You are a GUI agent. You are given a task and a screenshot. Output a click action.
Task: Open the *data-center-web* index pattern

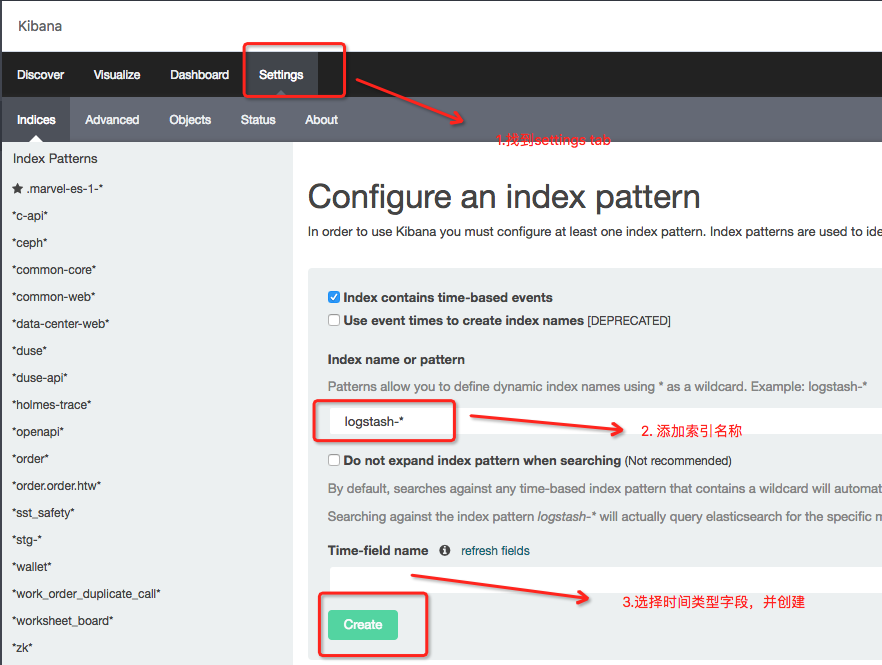(60, 324)
